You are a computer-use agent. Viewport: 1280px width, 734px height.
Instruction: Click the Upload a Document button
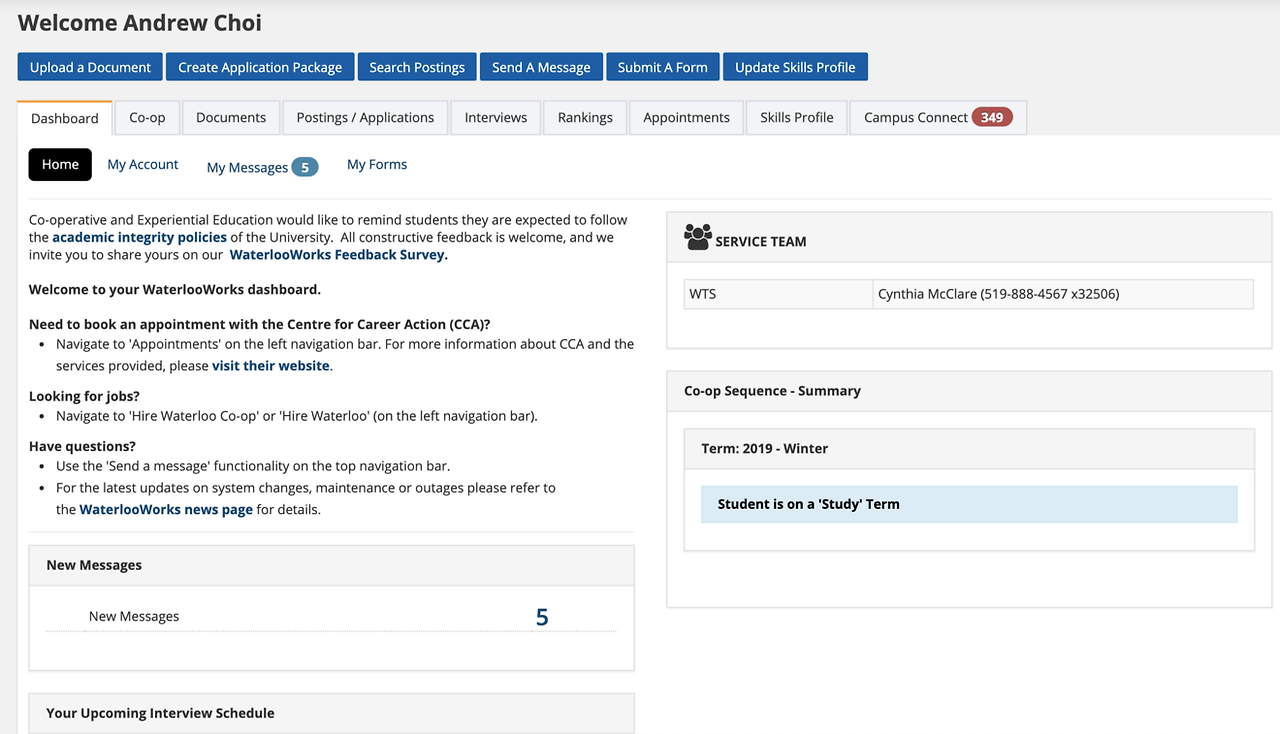coord(90,67)
